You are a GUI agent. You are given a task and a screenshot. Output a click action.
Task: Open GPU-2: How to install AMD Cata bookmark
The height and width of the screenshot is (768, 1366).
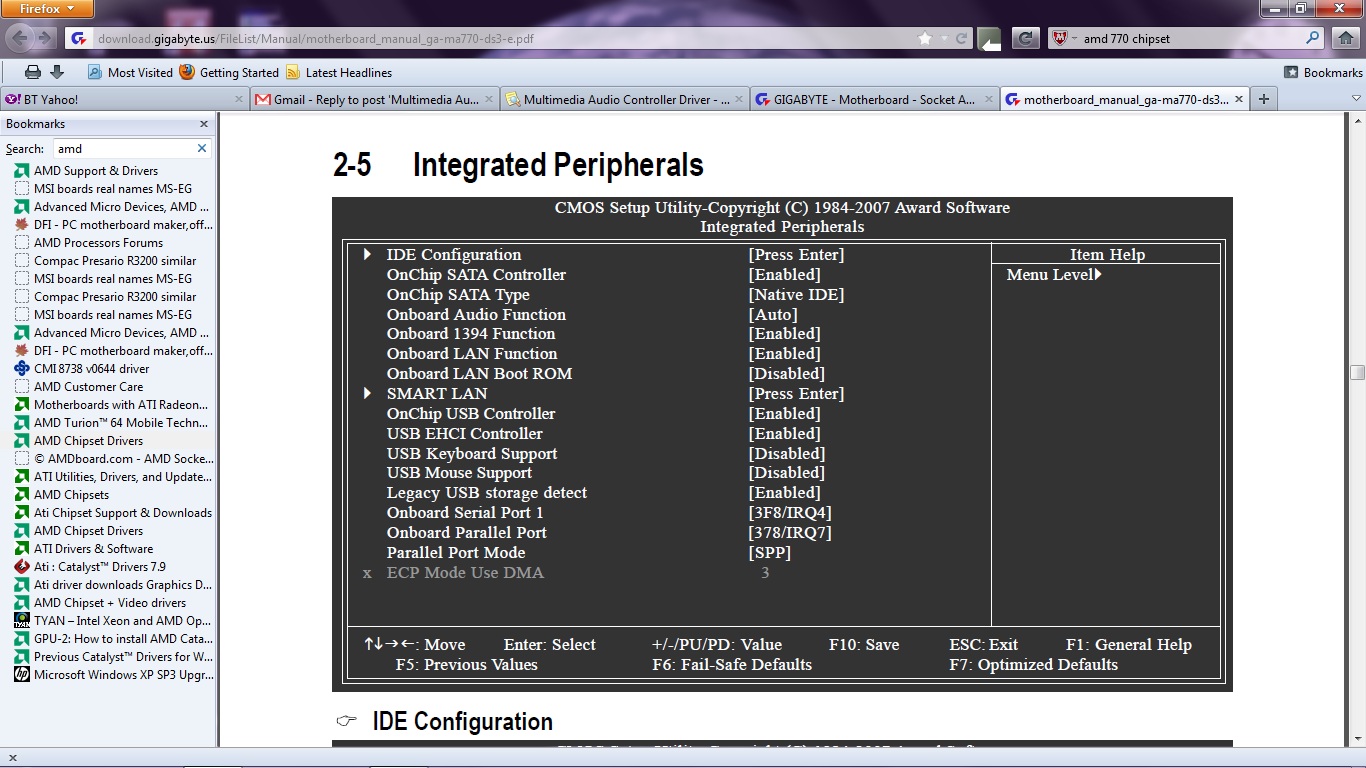[123, 639]
